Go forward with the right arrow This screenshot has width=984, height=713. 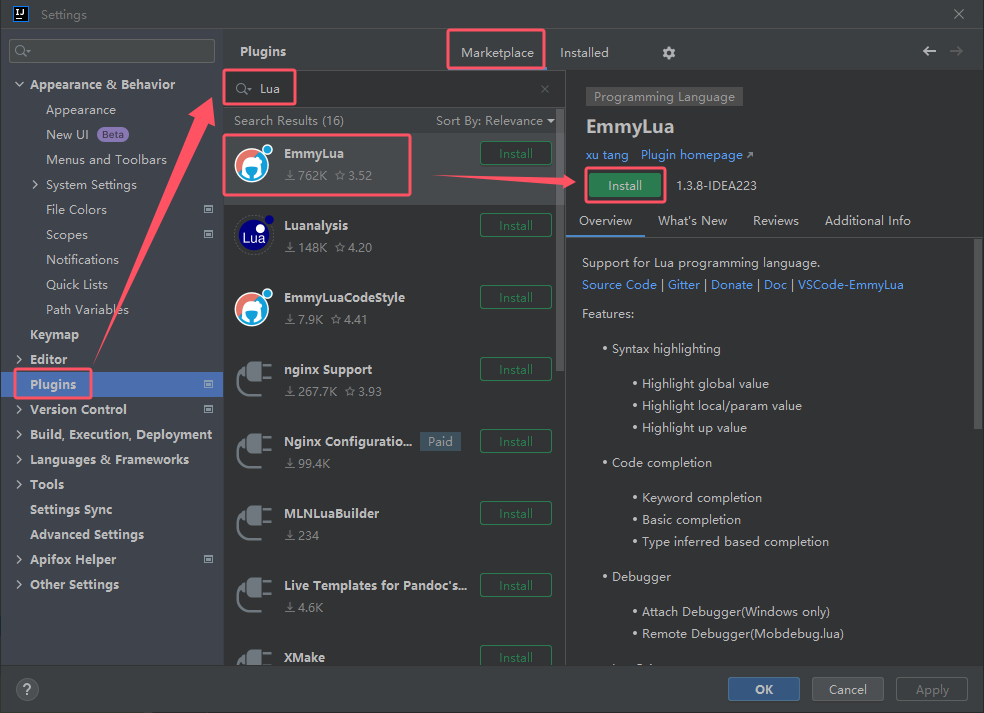[956, 51]
